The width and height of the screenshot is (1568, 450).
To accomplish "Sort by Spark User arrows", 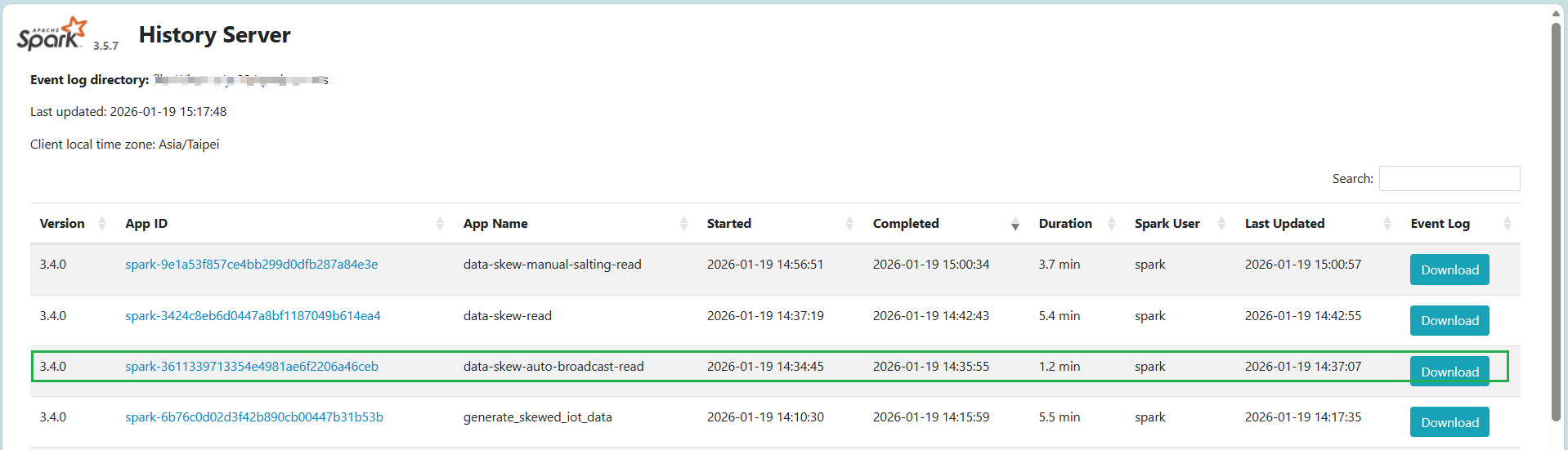I will tap(1221, 224).
